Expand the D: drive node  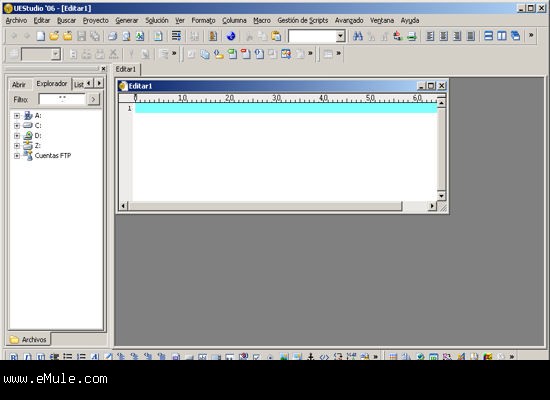[17, 135]
